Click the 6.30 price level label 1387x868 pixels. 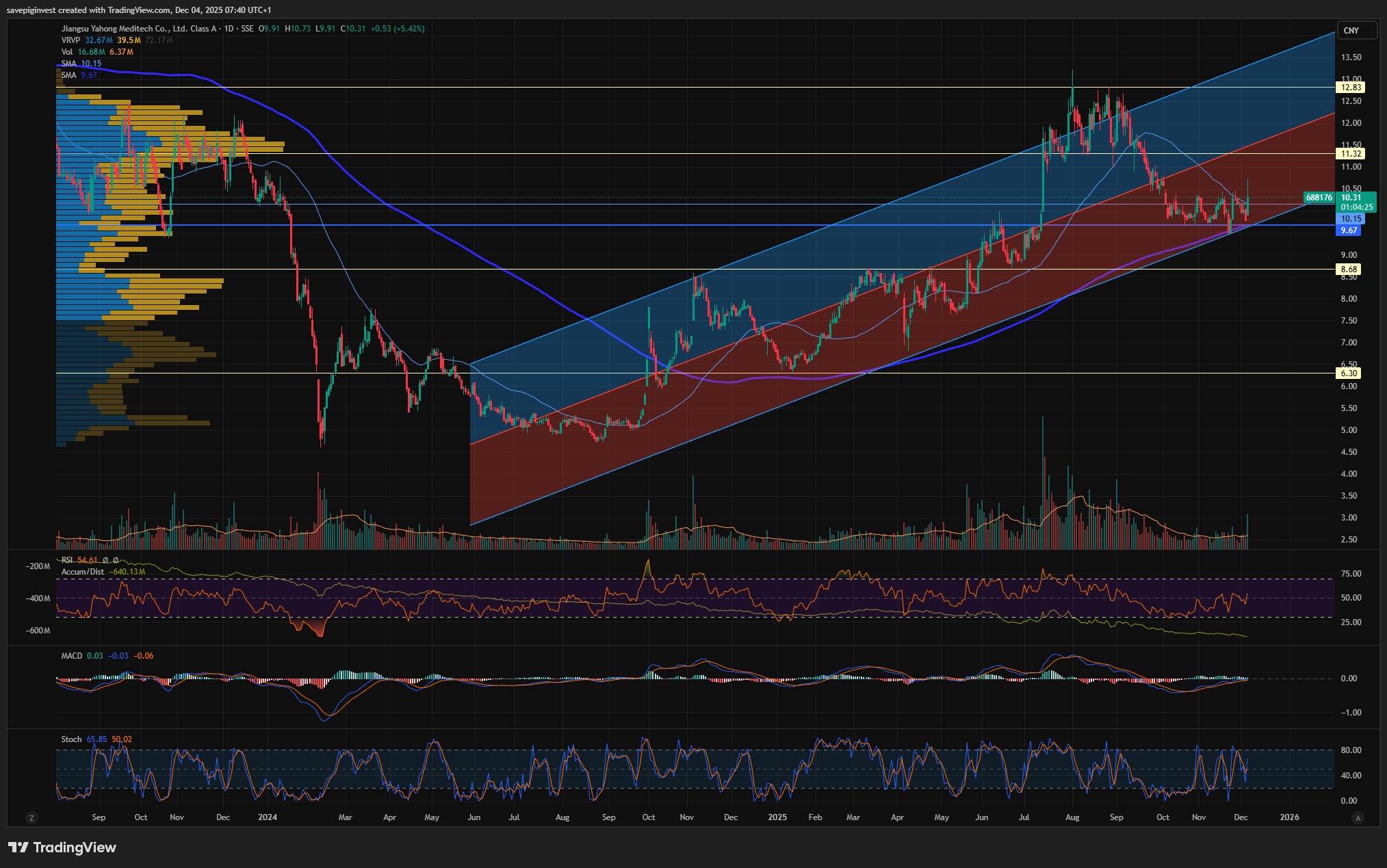[x=1349, y=373]
